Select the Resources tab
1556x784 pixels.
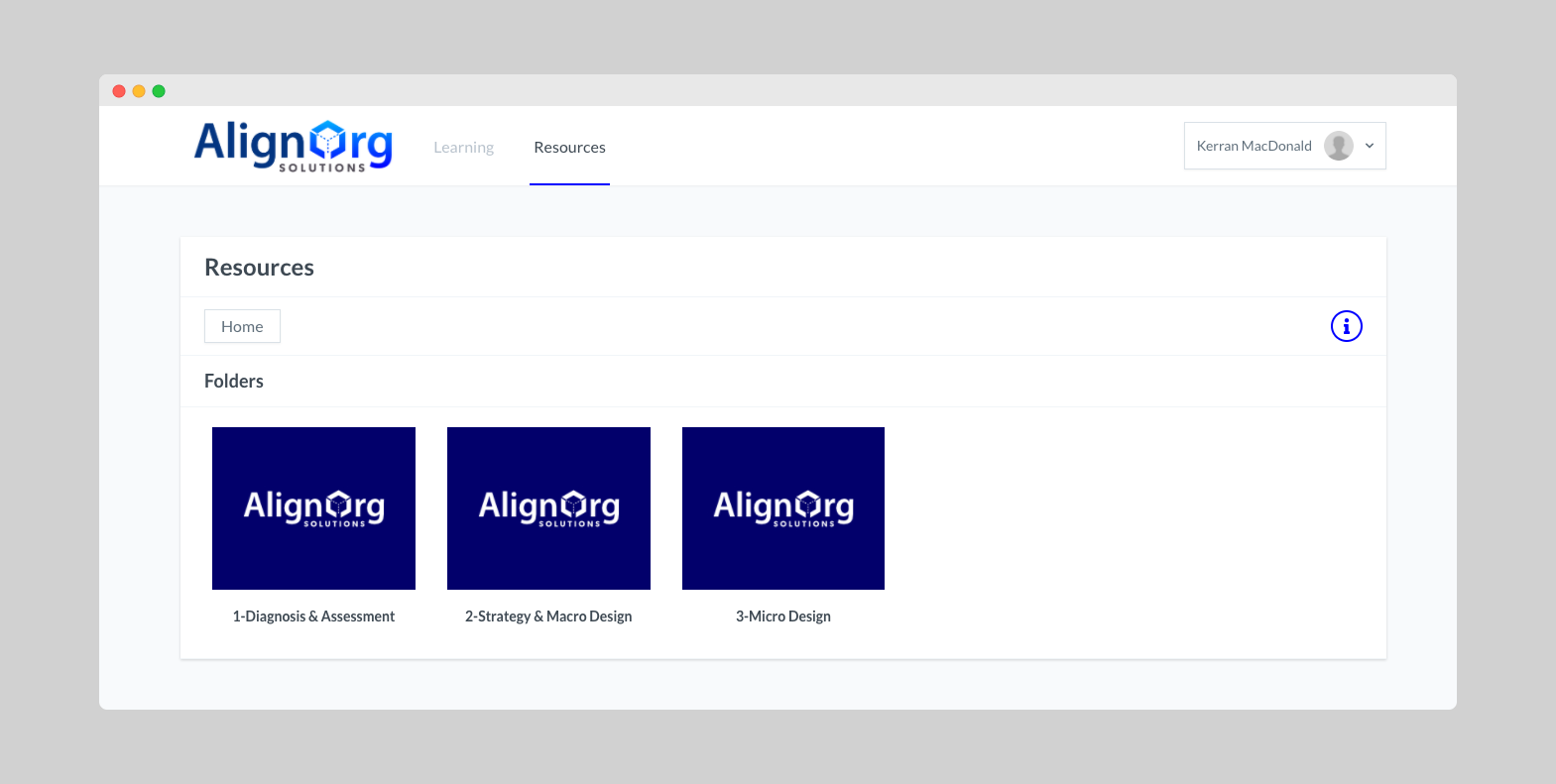pyautogui.click(x=569, y=148)
